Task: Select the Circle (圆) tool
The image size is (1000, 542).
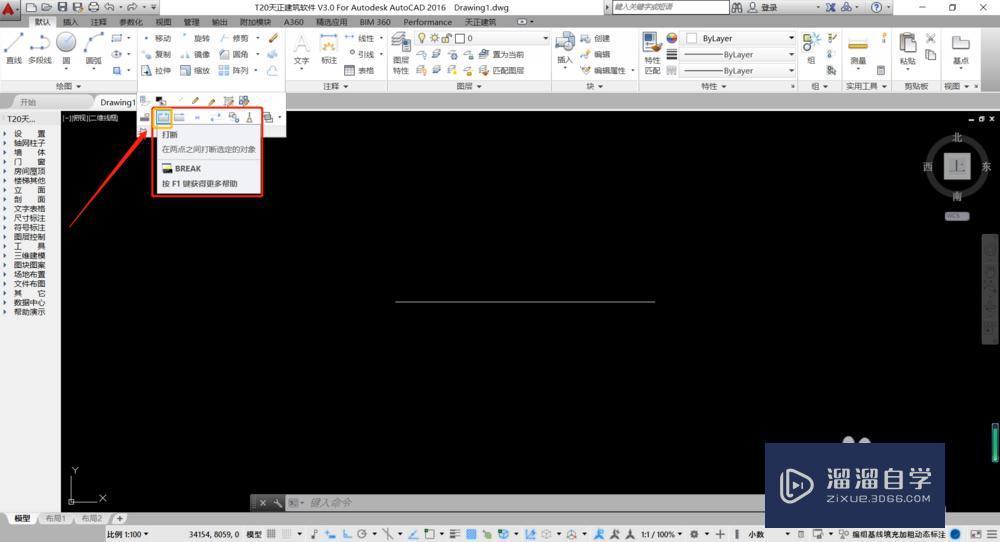Action: tap(66, 48)
